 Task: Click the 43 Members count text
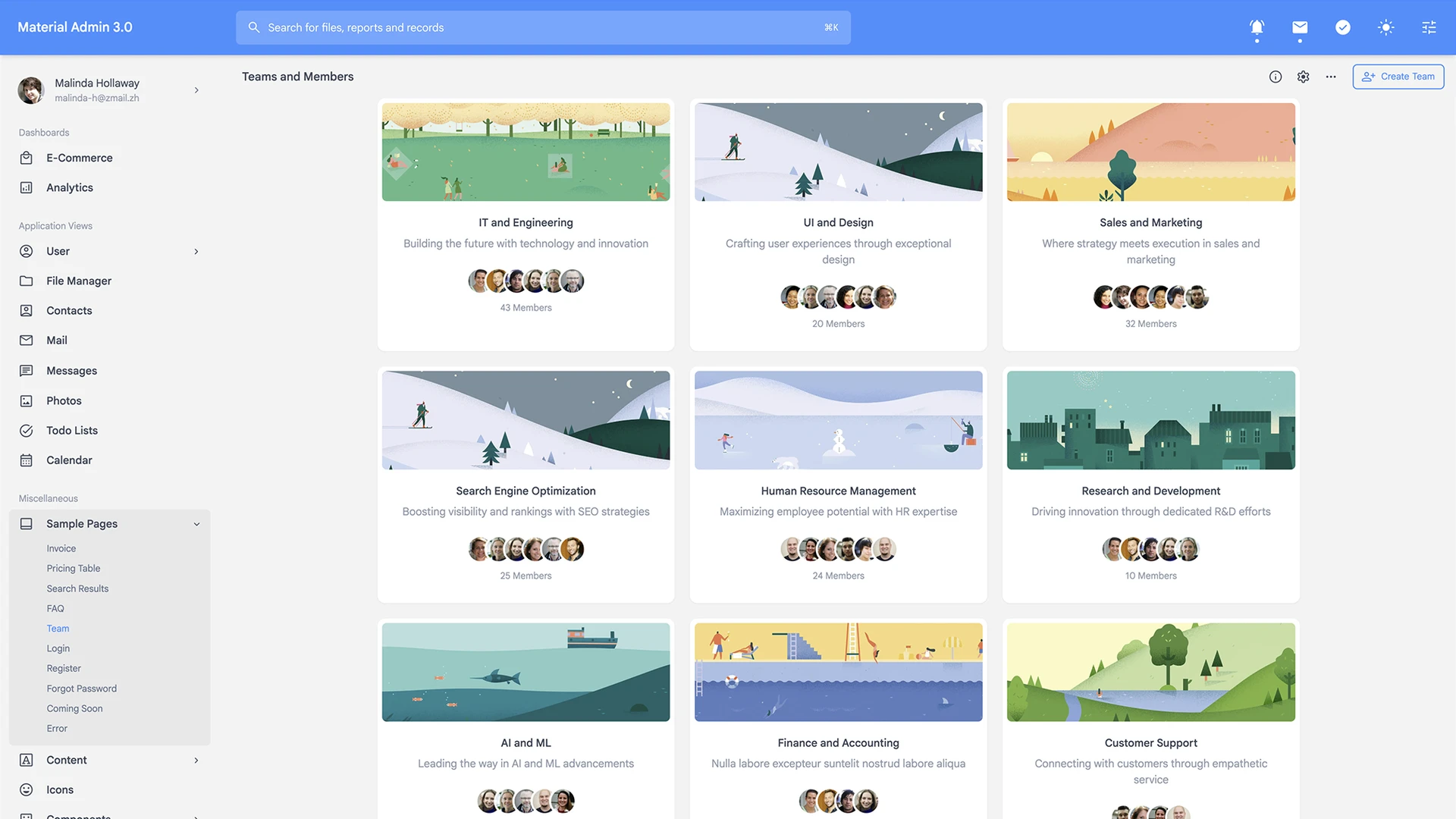tap(526, 307)
